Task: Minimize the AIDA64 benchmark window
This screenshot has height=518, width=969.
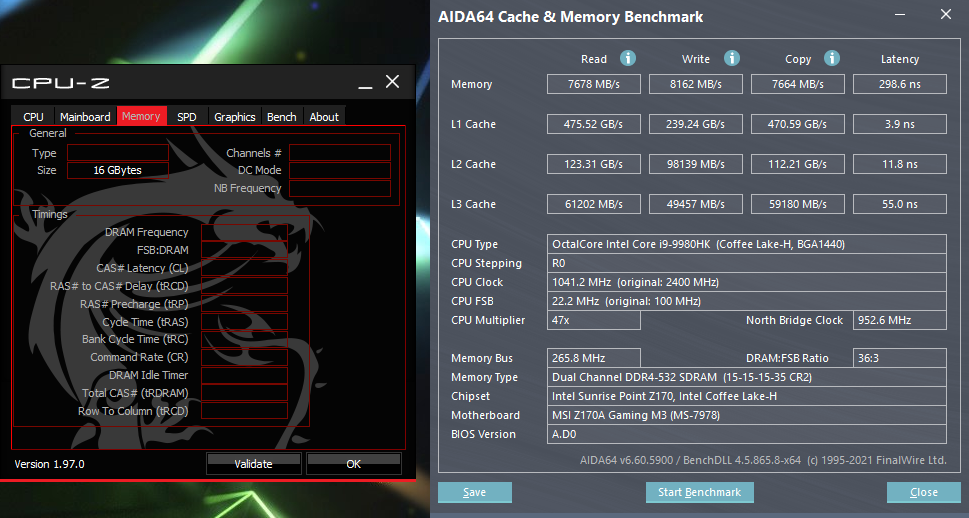Action: tap(900, 14)
